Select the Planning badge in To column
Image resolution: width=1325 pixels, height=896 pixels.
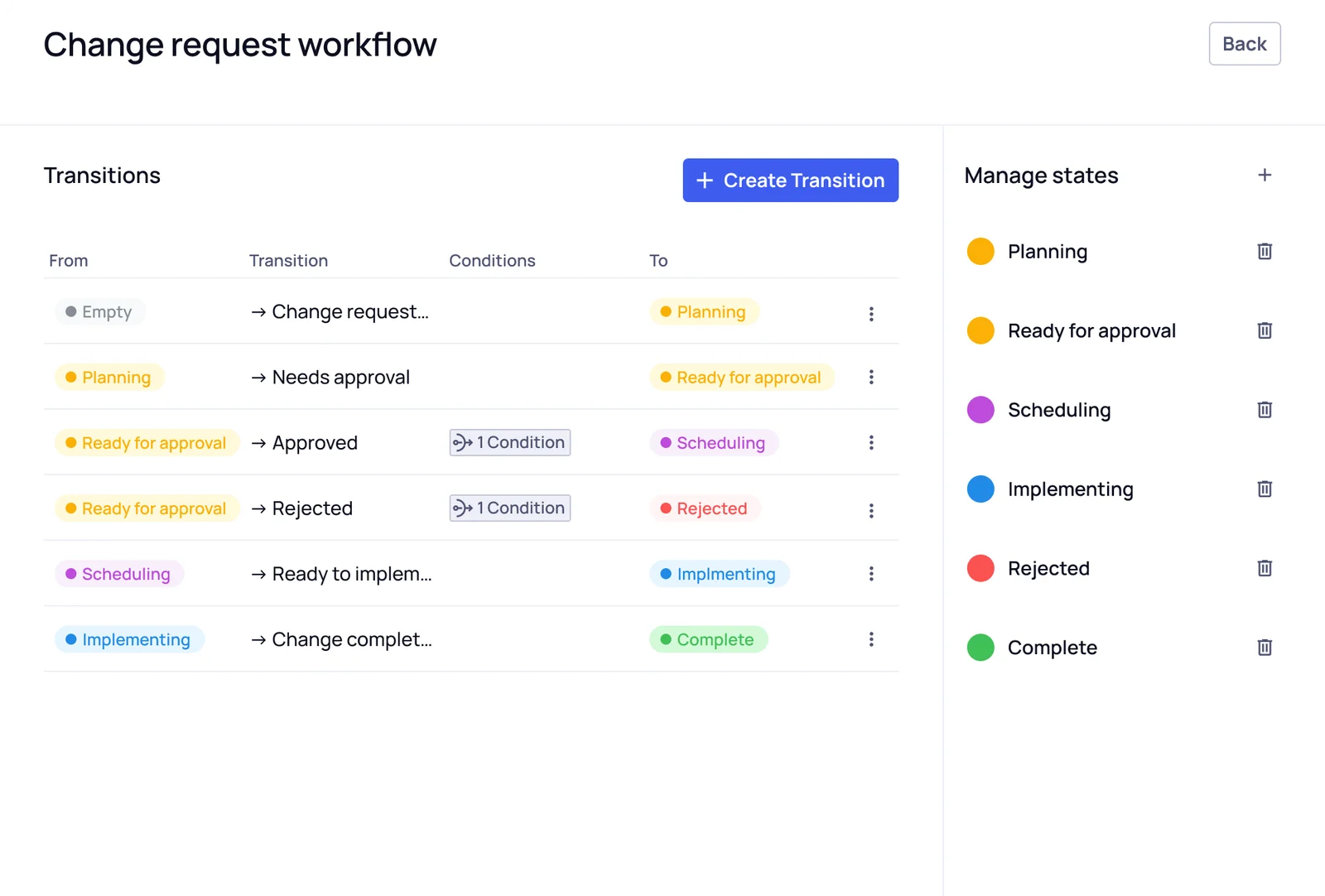click(x=704, y=311)
